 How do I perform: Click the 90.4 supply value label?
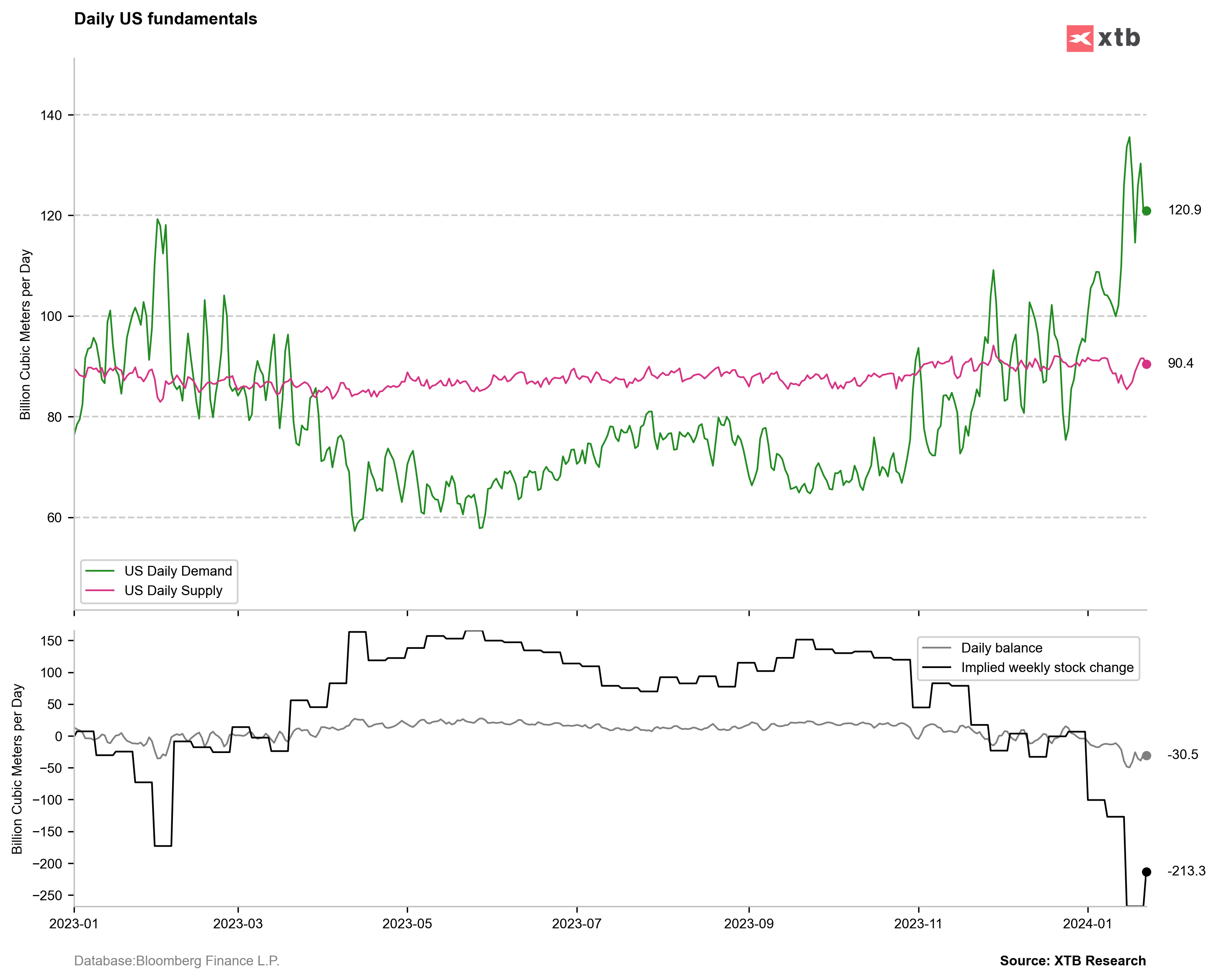click(x=1181, y=364)
